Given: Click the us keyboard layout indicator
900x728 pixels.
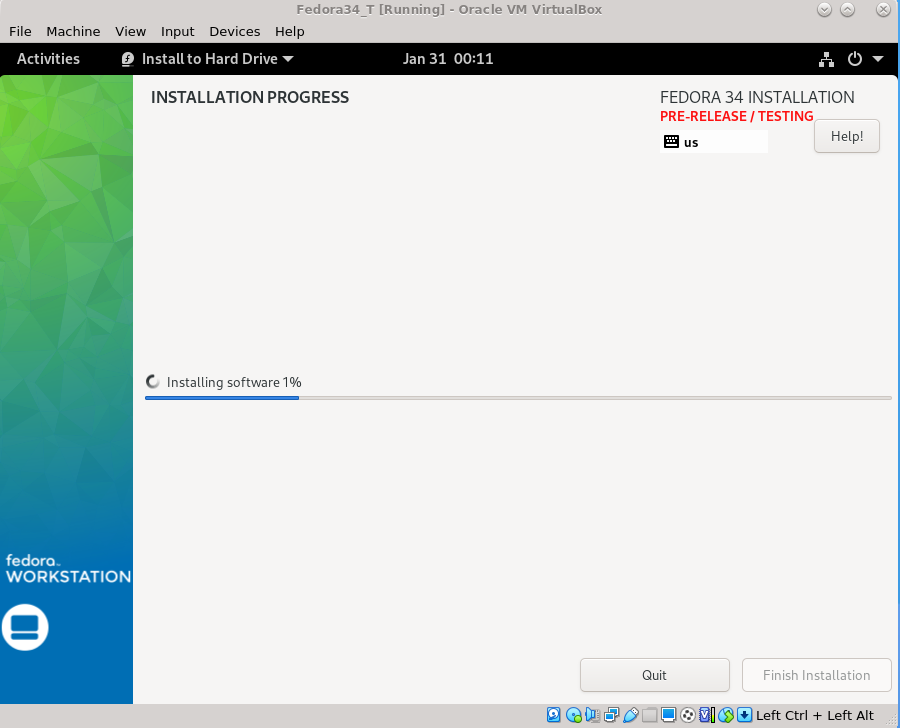Looking at the screenshot, I should tap(713, 142).
